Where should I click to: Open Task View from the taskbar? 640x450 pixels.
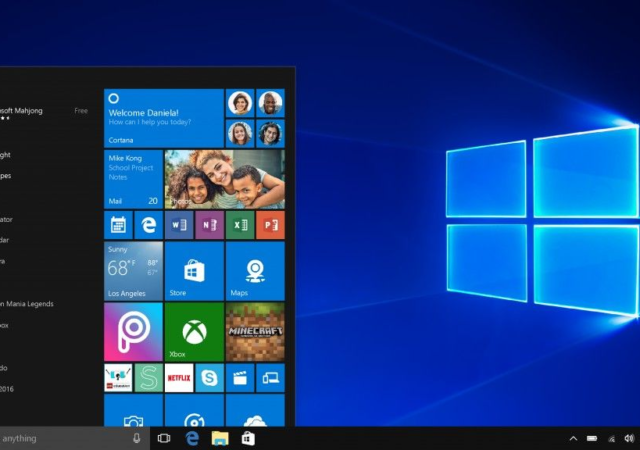click(x=164, y=438)
